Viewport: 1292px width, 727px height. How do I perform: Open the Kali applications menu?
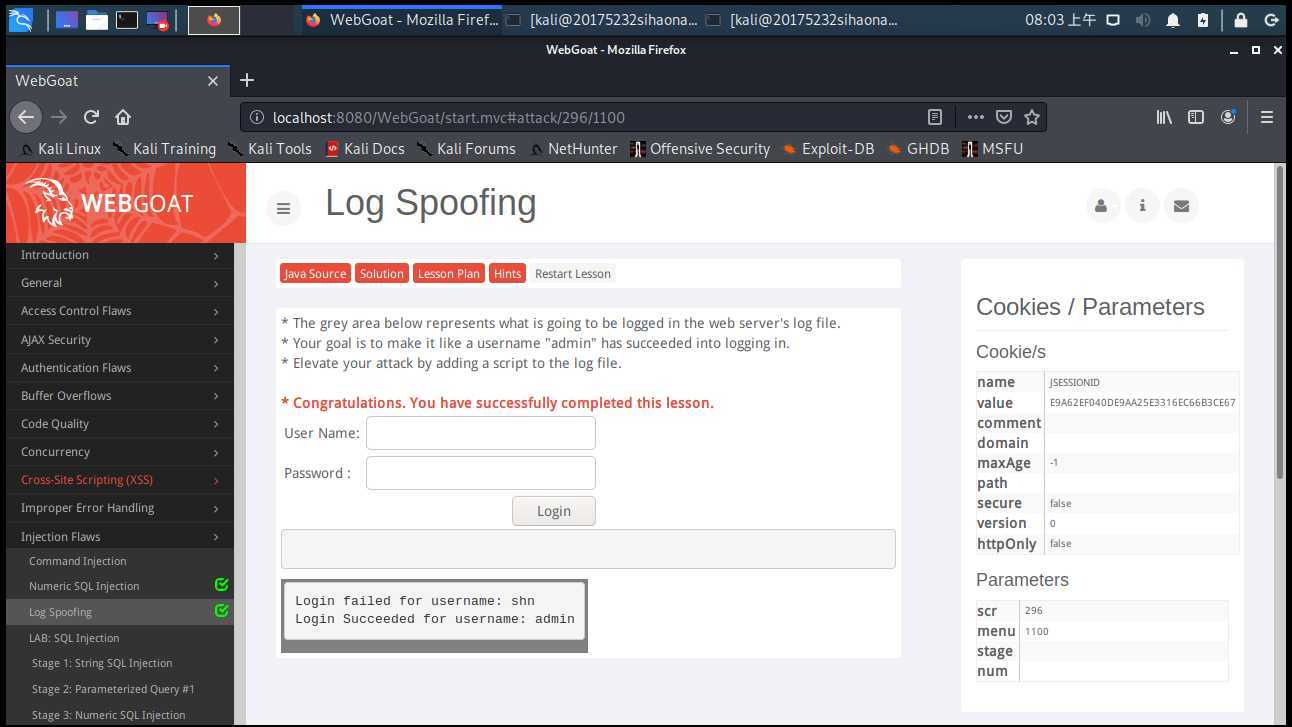pos(20,19)
